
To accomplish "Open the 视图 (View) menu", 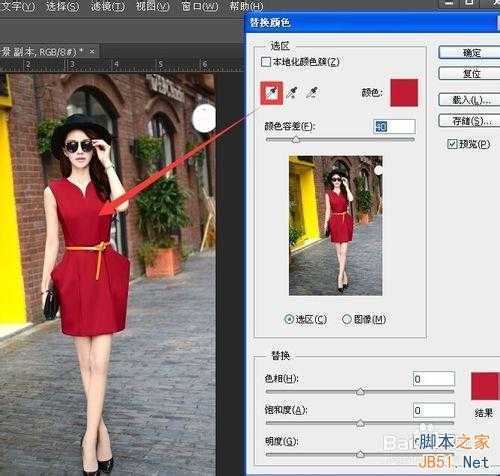I will (x=153, y=6).
